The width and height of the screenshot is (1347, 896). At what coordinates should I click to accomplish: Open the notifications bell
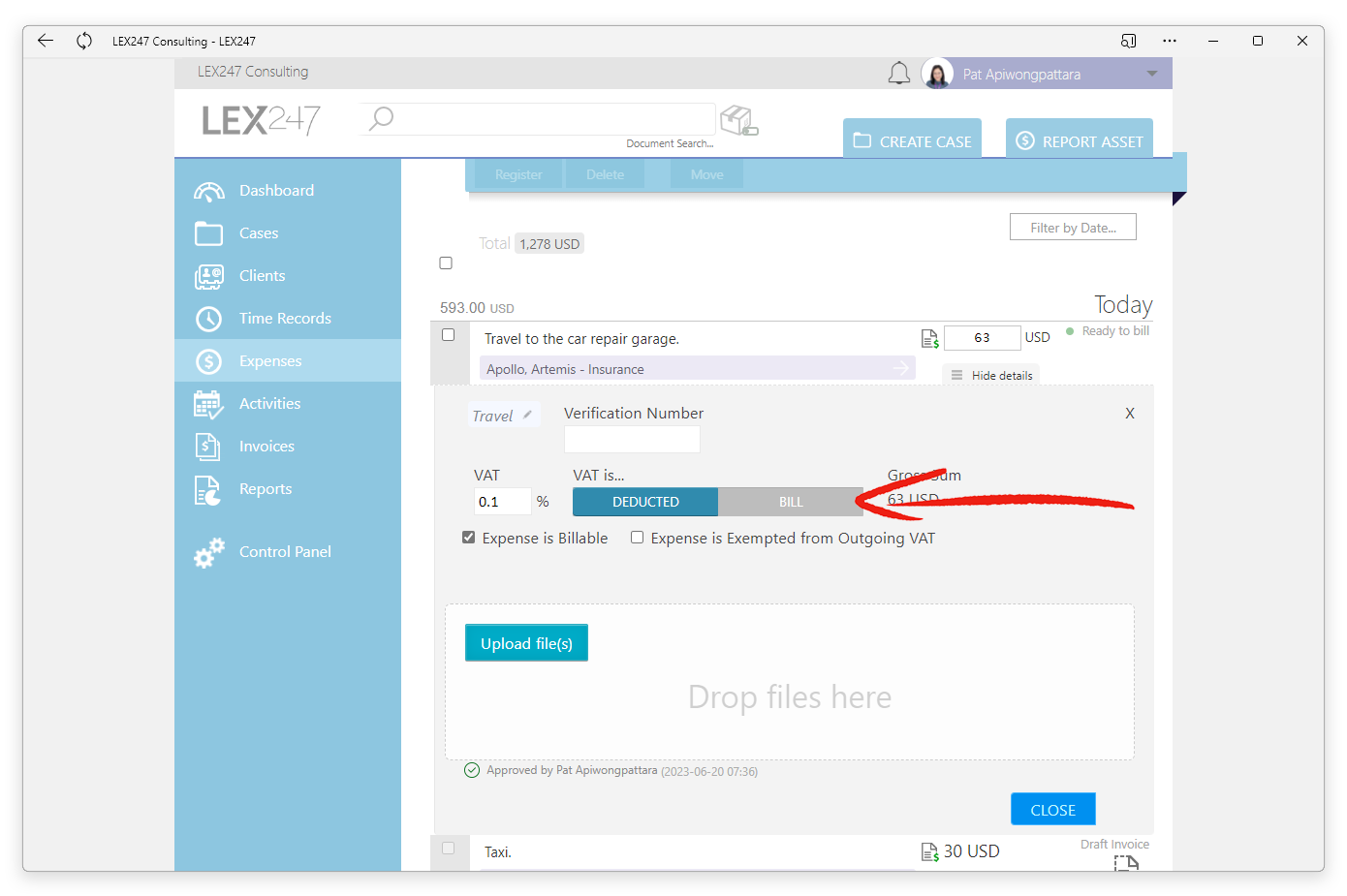[x=899, y=74]
